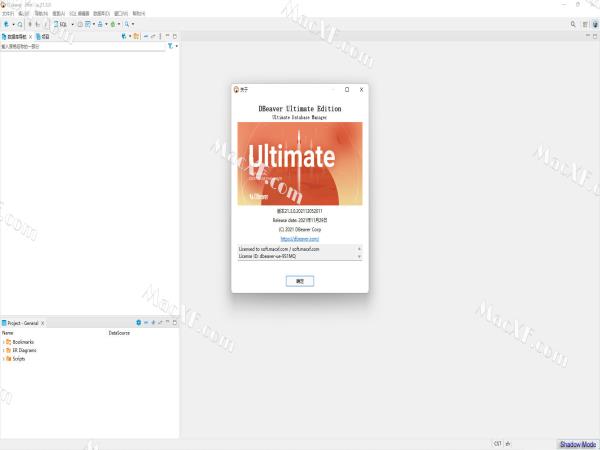Open the SQL 编辑器 menu

(79, 13)
